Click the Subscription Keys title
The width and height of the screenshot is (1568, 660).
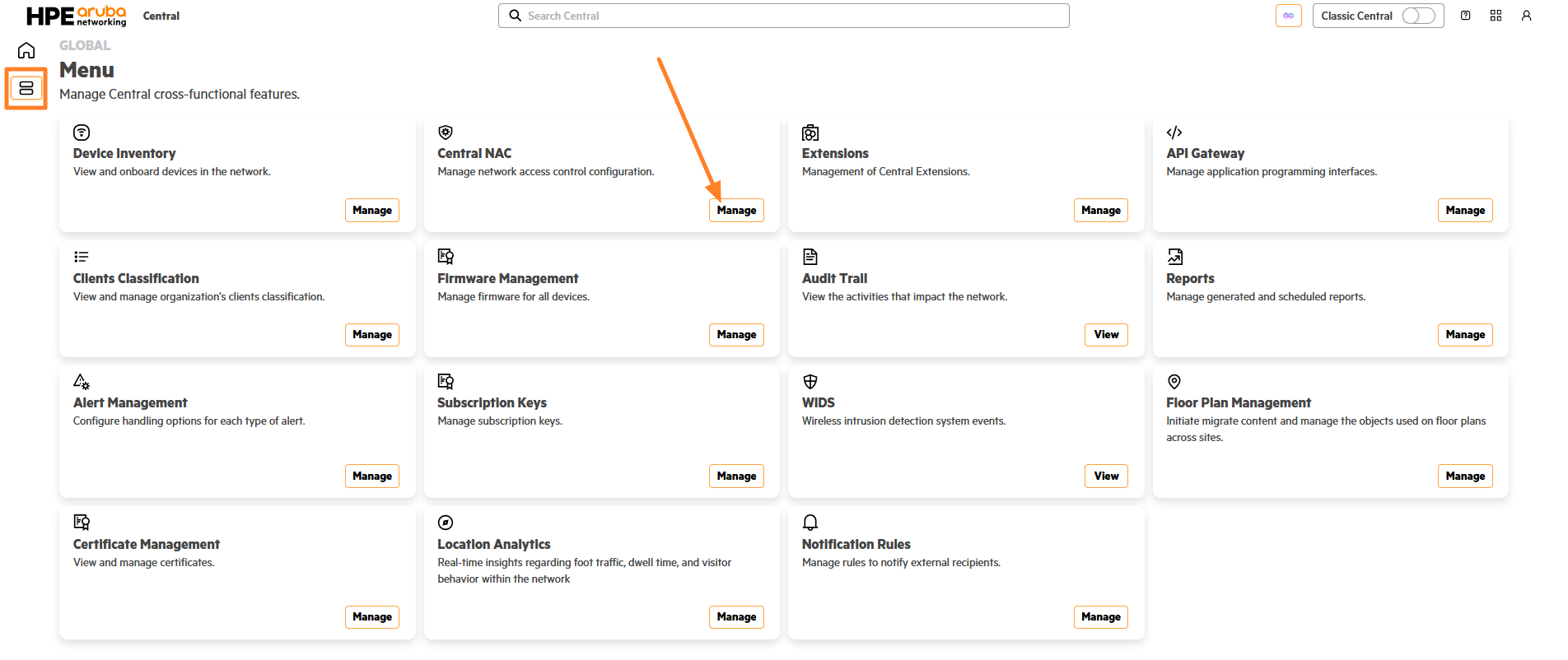pyautogui.click(x=492, y=403)
